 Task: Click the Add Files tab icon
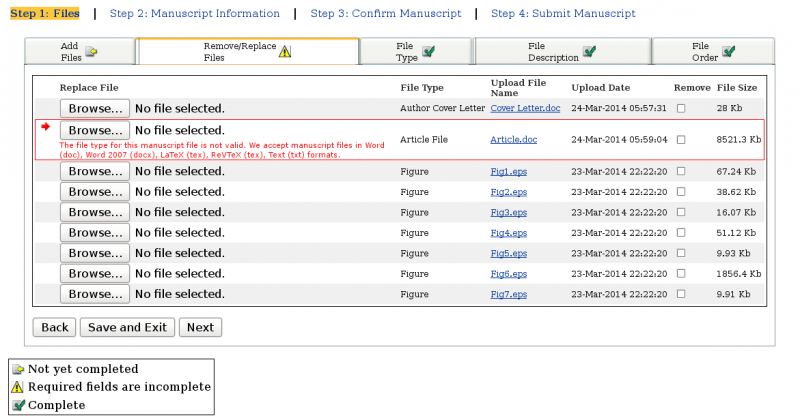(92, 52)
